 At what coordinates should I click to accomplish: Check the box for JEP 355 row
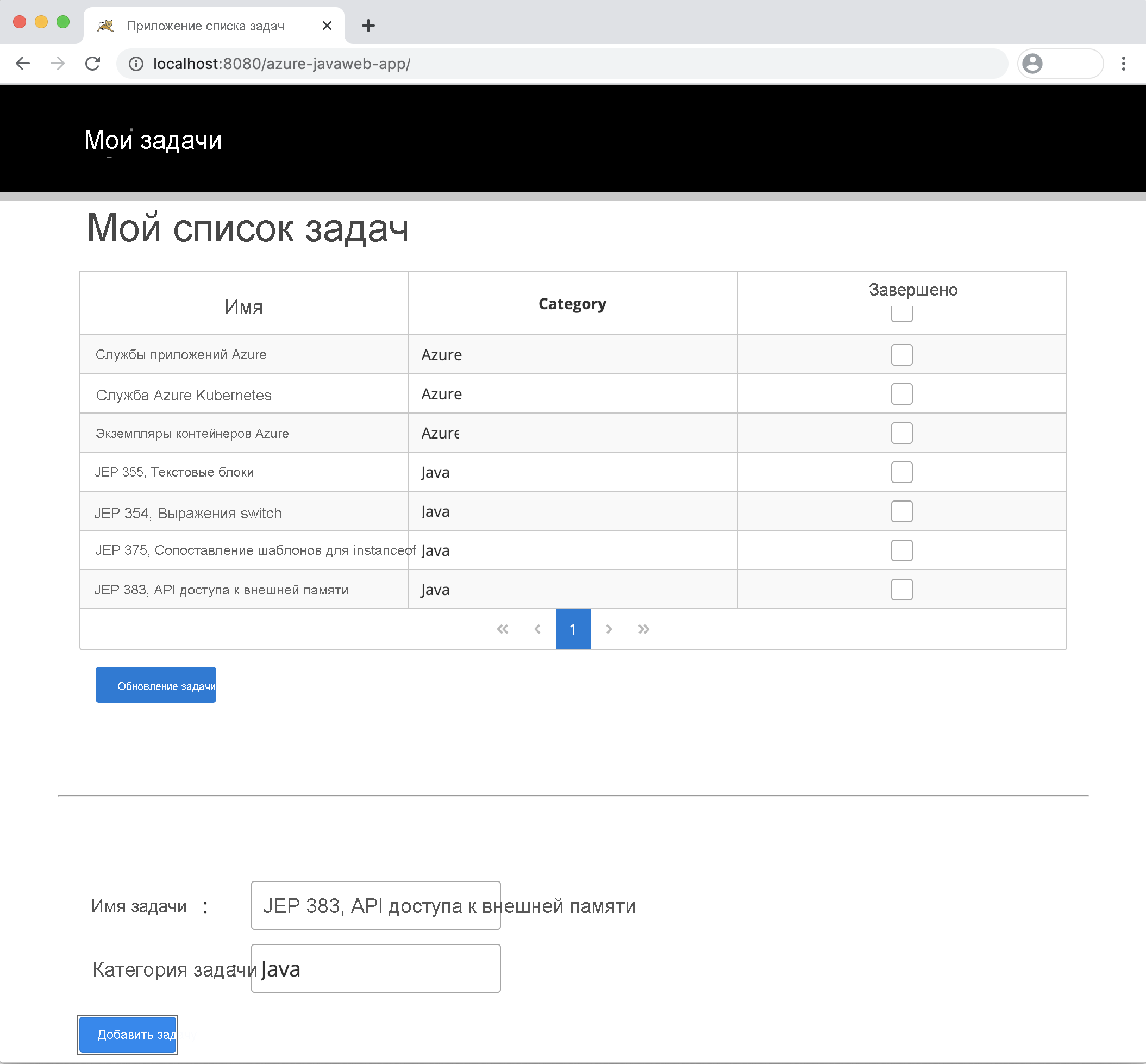pyautogui.click(x=902, y=472)
